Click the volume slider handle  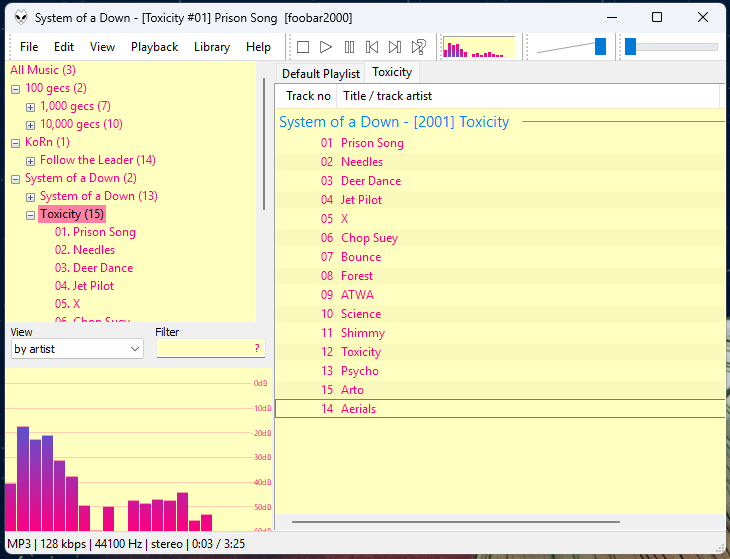(x=600, y=46)
